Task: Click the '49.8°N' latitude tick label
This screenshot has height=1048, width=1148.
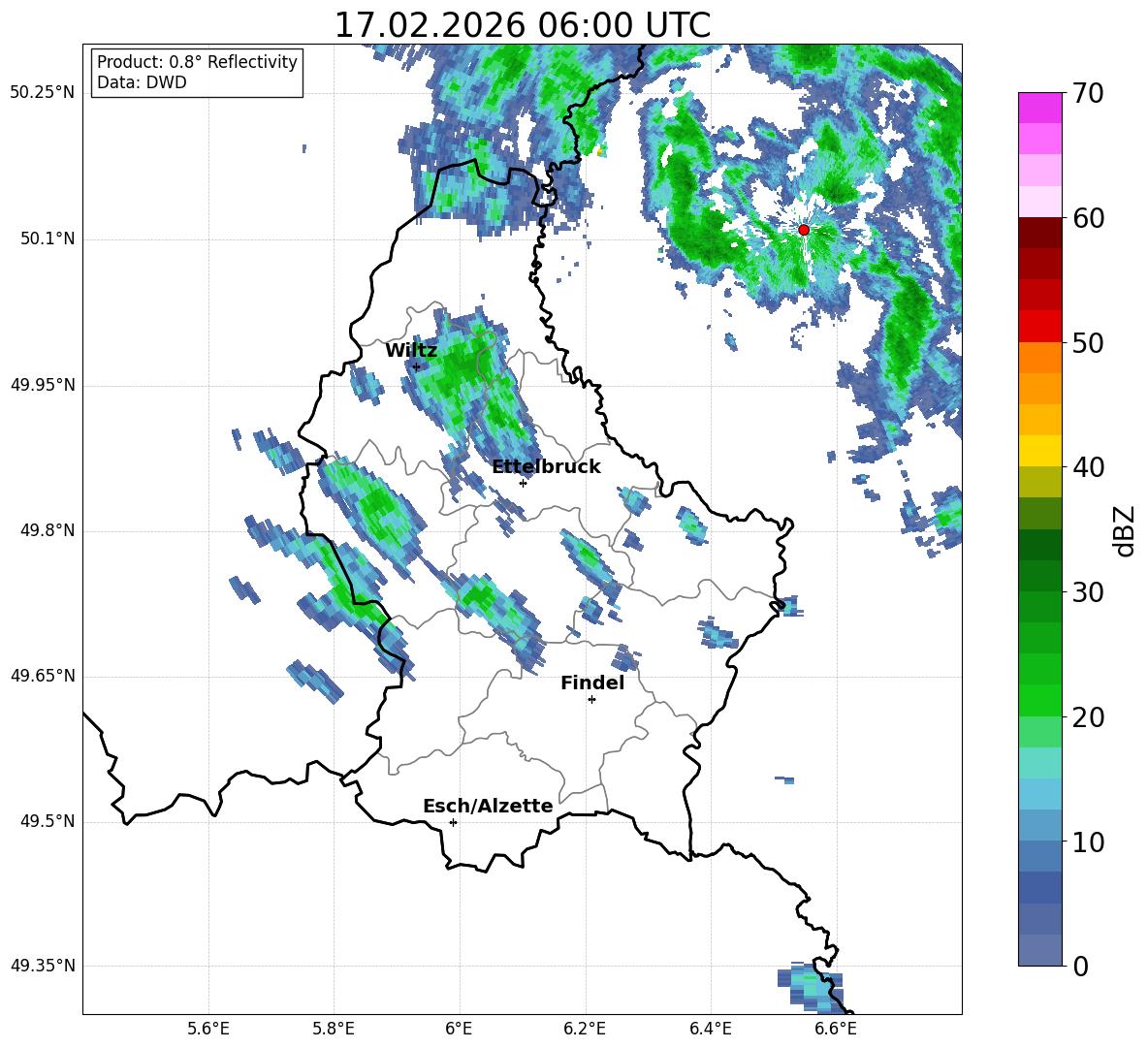Action: point(47,530)
